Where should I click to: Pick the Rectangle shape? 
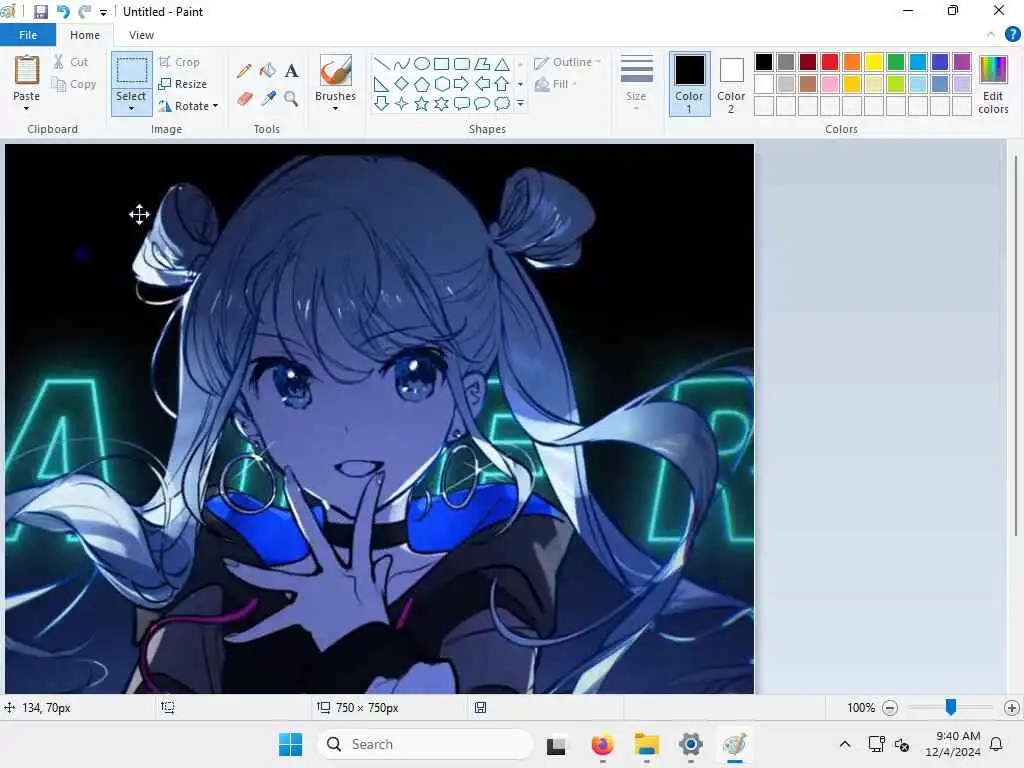(x=442, y=63)
